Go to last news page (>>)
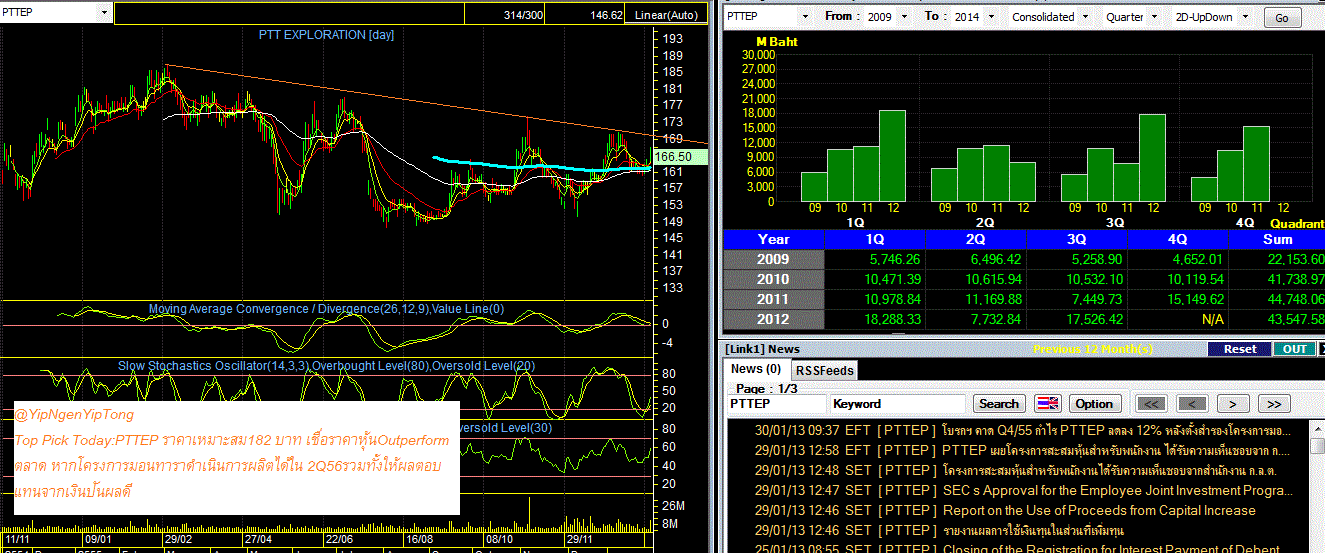Image resolution: width=1325 pixels, height=553 pixels. coord(1273,403)
